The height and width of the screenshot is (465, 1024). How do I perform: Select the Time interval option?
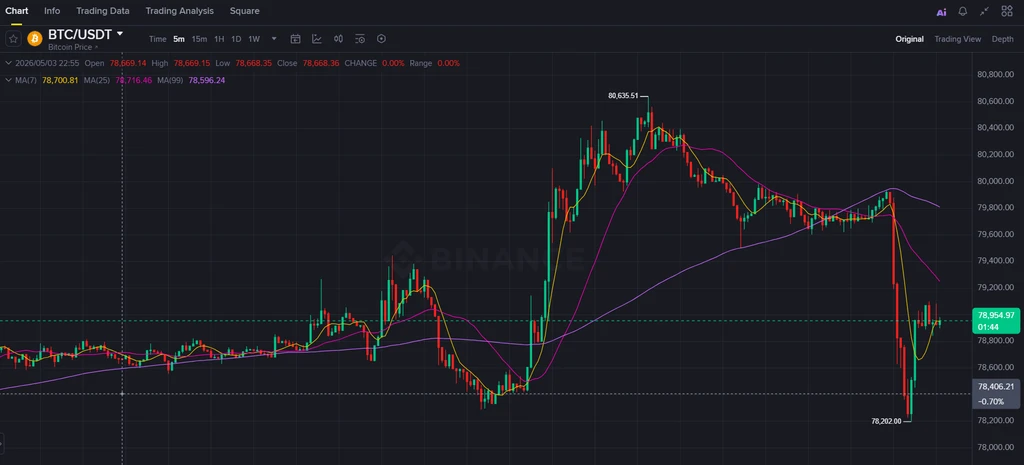[x=157, y=39]
